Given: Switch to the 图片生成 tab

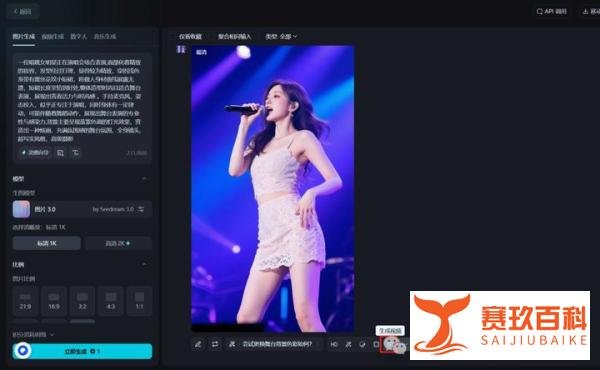Looking at the screenshot, I should tap(24, 37).
